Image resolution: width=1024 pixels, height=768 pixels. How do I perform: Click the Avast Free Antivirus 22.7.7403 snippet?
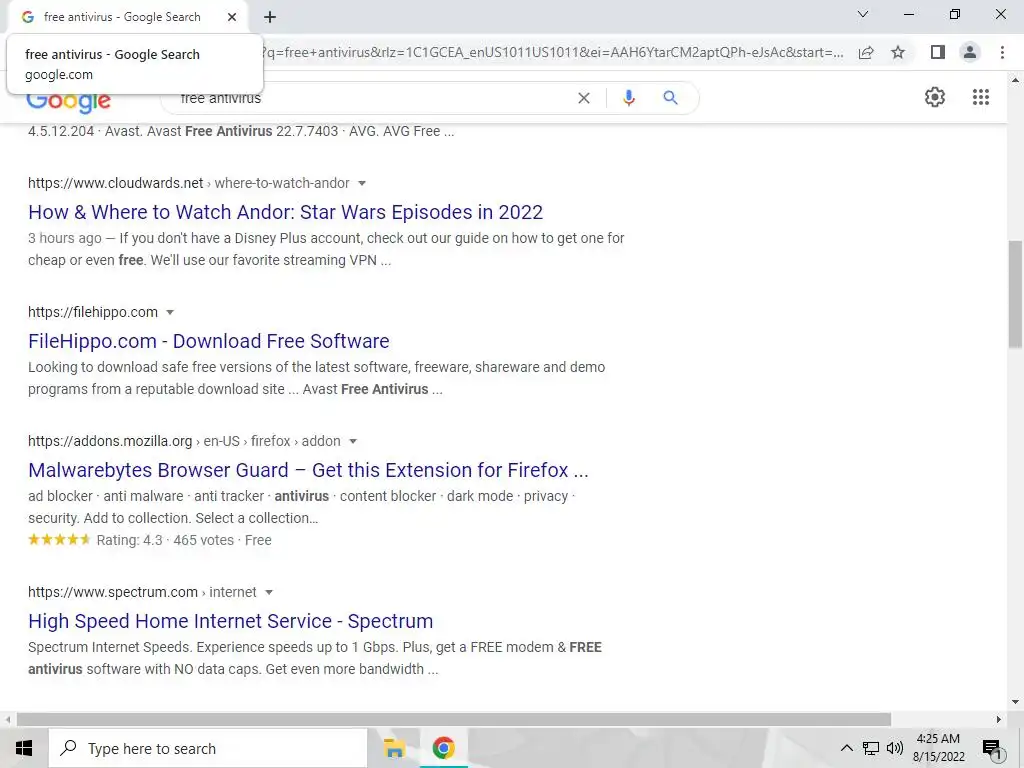click(241, 131)
